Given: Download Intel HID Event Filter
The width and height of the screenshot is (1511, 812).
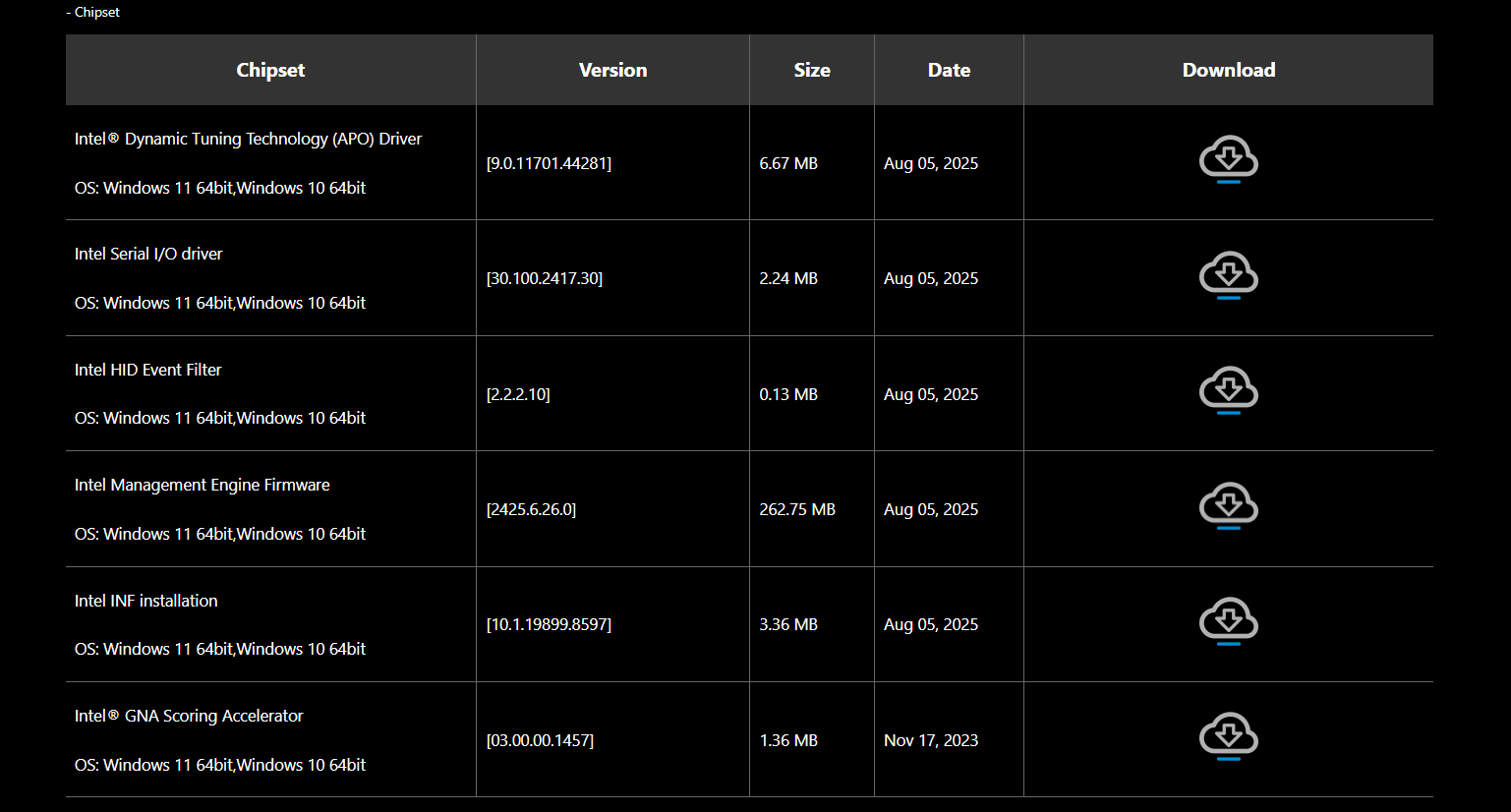Looking at the screenshot, I should 1228,390.
